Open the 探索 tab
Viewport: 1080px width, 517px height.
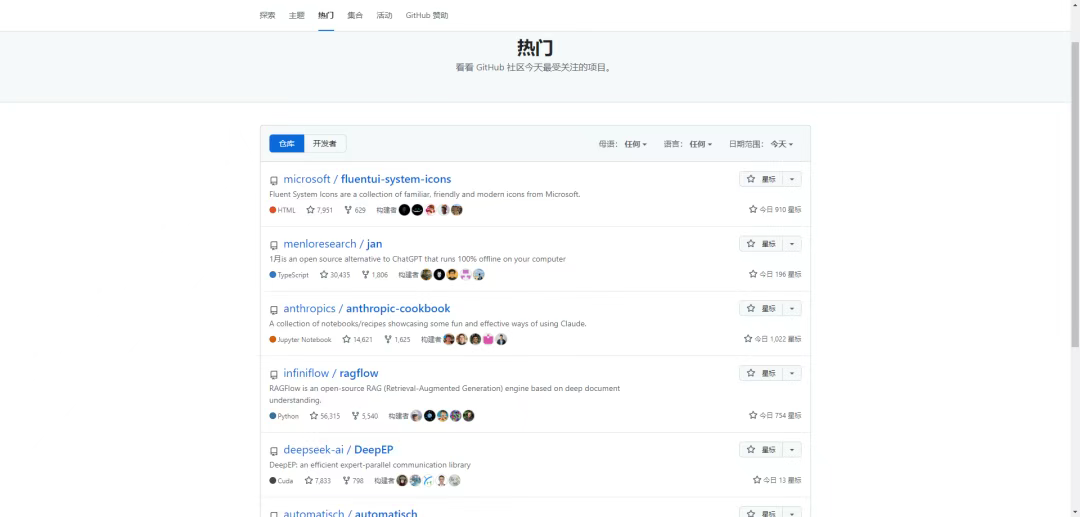pos(267,15)
